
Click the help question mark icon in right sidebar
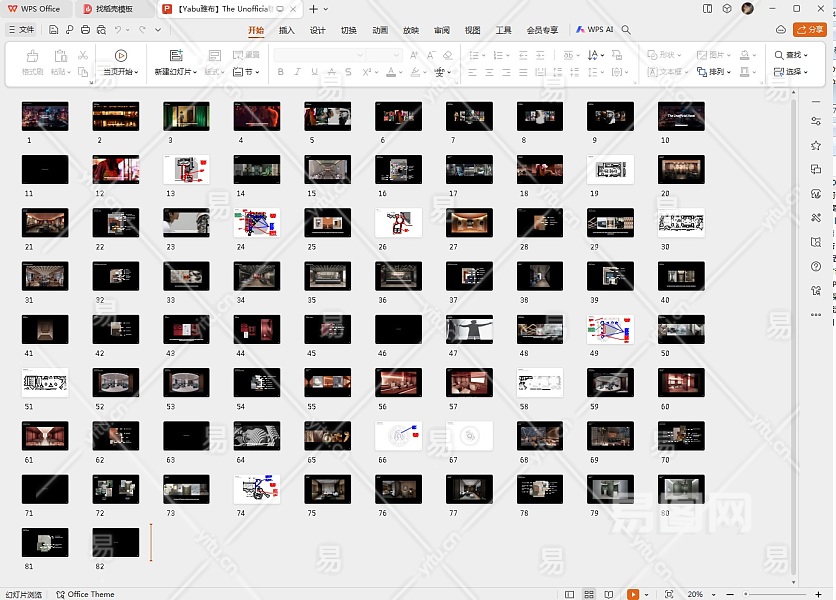[817, 266]
